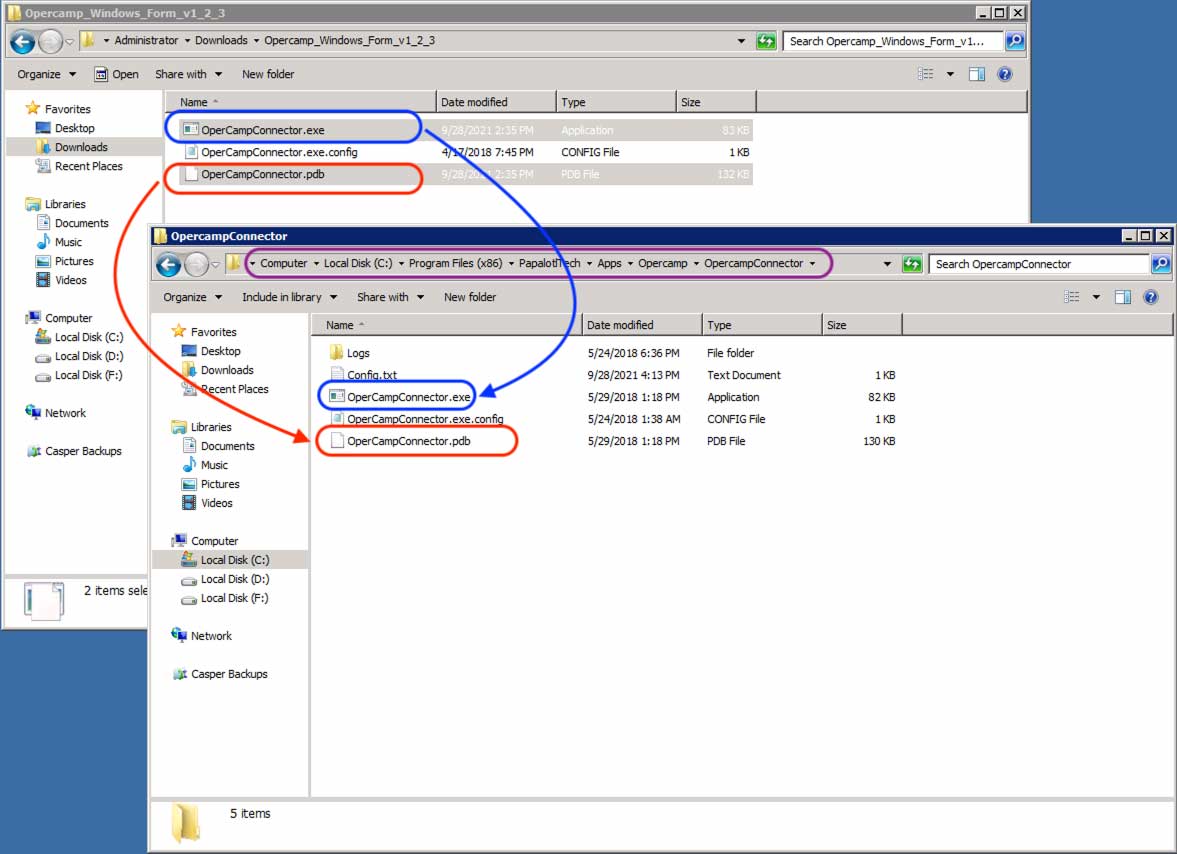Viewport: 1177px width, 854px height.
Task: Click the help icon in the OpercampConnector toolbar
Action: click(1150, 297)
